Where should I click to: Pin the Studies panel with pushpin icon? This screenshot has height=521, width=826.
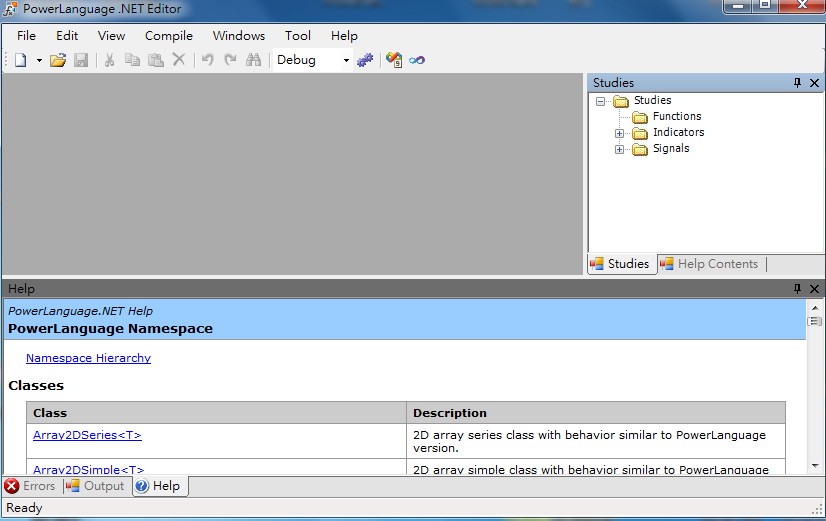point(797,83)
